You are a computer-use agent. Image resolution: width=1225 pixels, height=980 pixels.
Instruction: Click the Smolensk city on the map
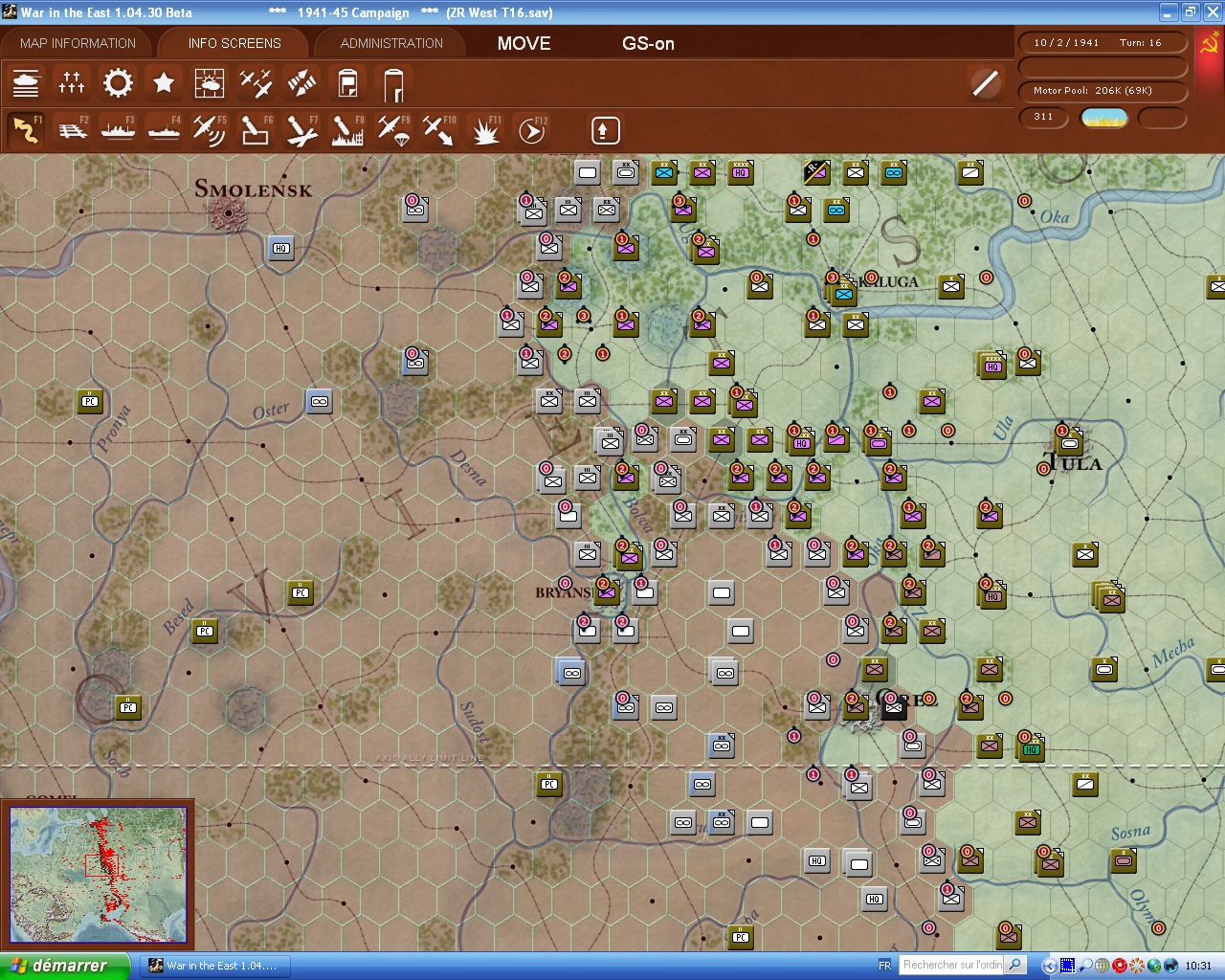pyautogui.click(x=230, y=213)
